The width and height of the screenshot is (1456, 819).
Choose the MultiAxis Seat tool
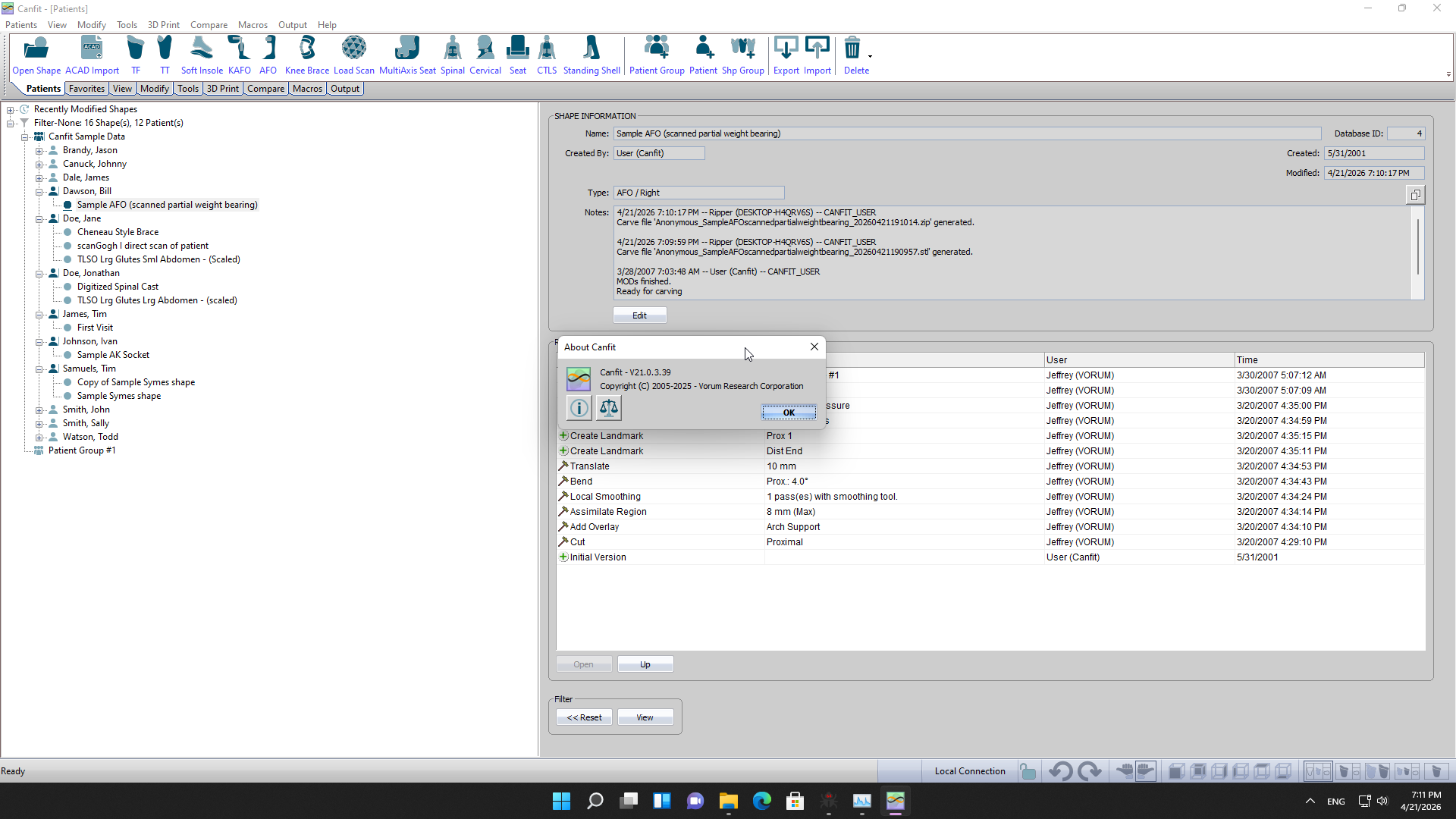(407, 55)
